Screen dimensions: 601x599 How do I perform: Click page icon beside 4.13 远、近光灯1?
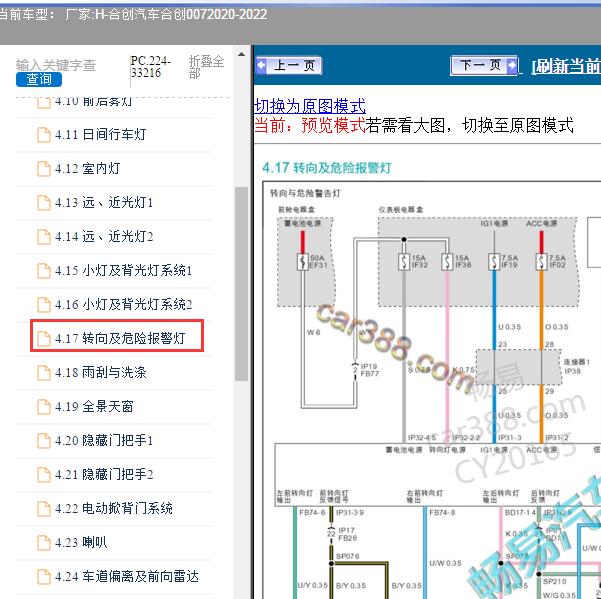[44, 203]
